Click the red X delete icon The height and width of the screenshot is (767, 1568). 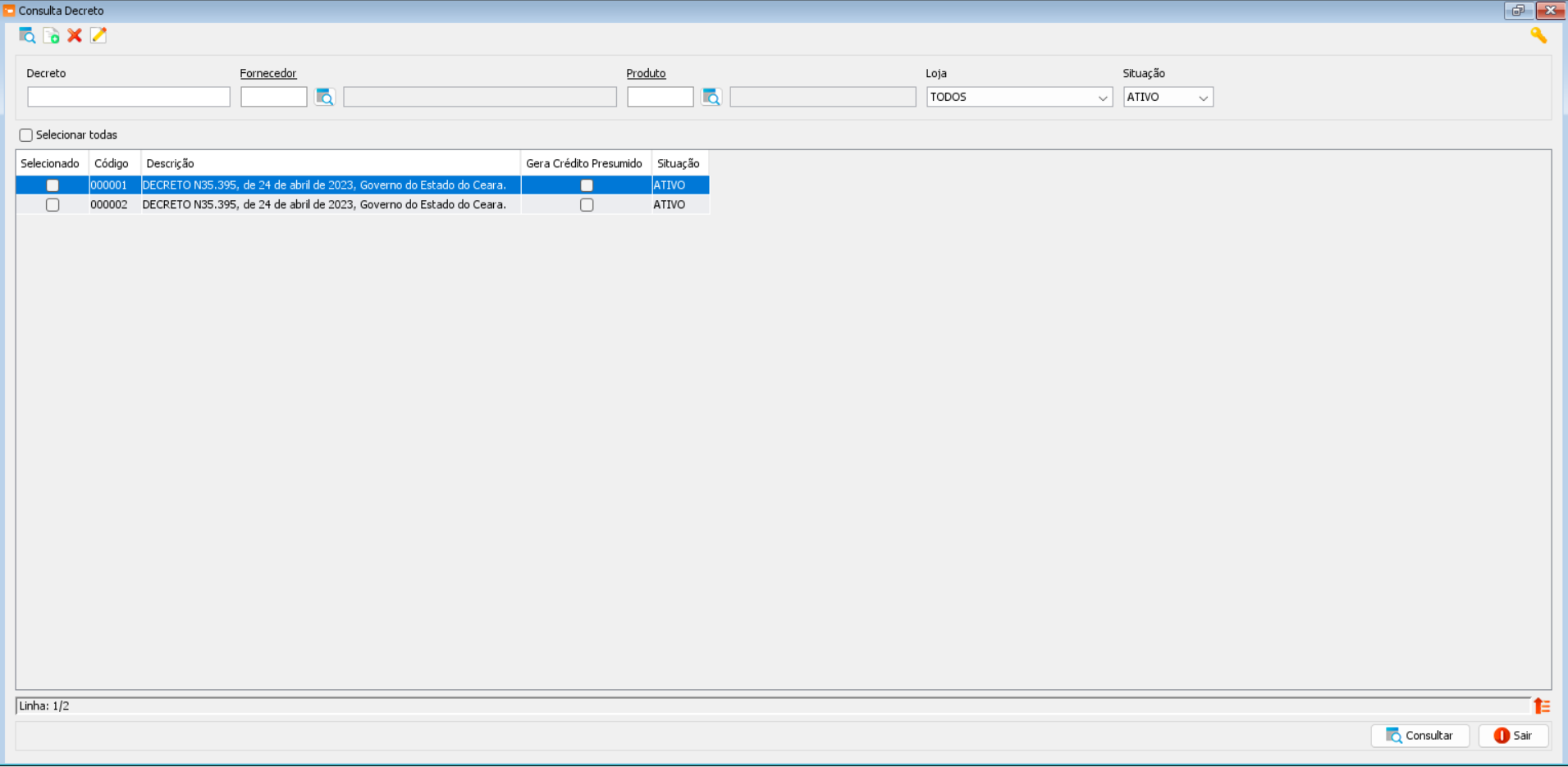click(75, 35)
